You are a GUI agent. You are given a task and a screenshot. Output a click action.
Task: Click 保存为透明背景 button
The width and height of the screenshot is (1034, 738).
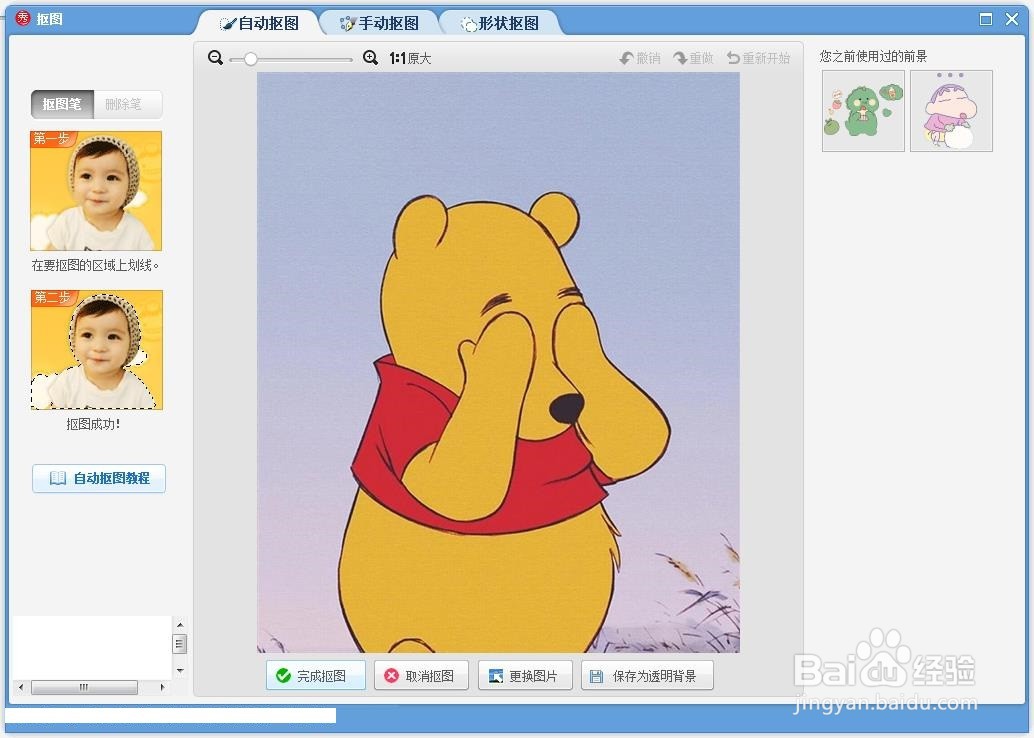click(647, 675)
